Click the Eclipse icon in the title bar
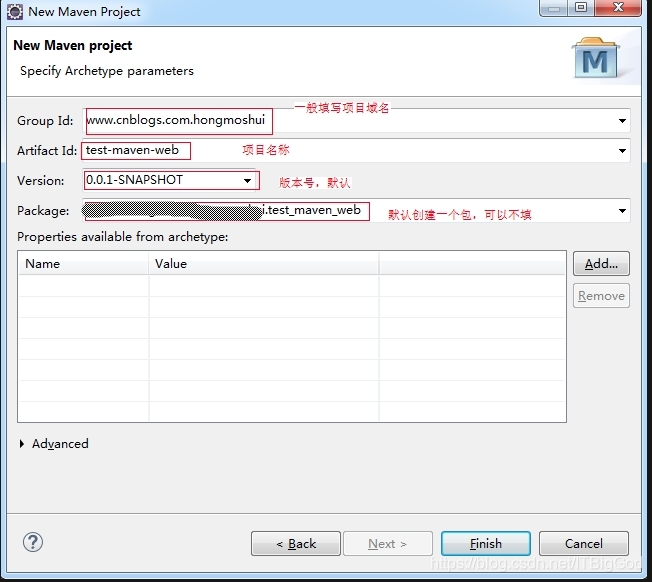Viewport: 652px width, 582px height. pyautogui.click(x=15, y=12)
